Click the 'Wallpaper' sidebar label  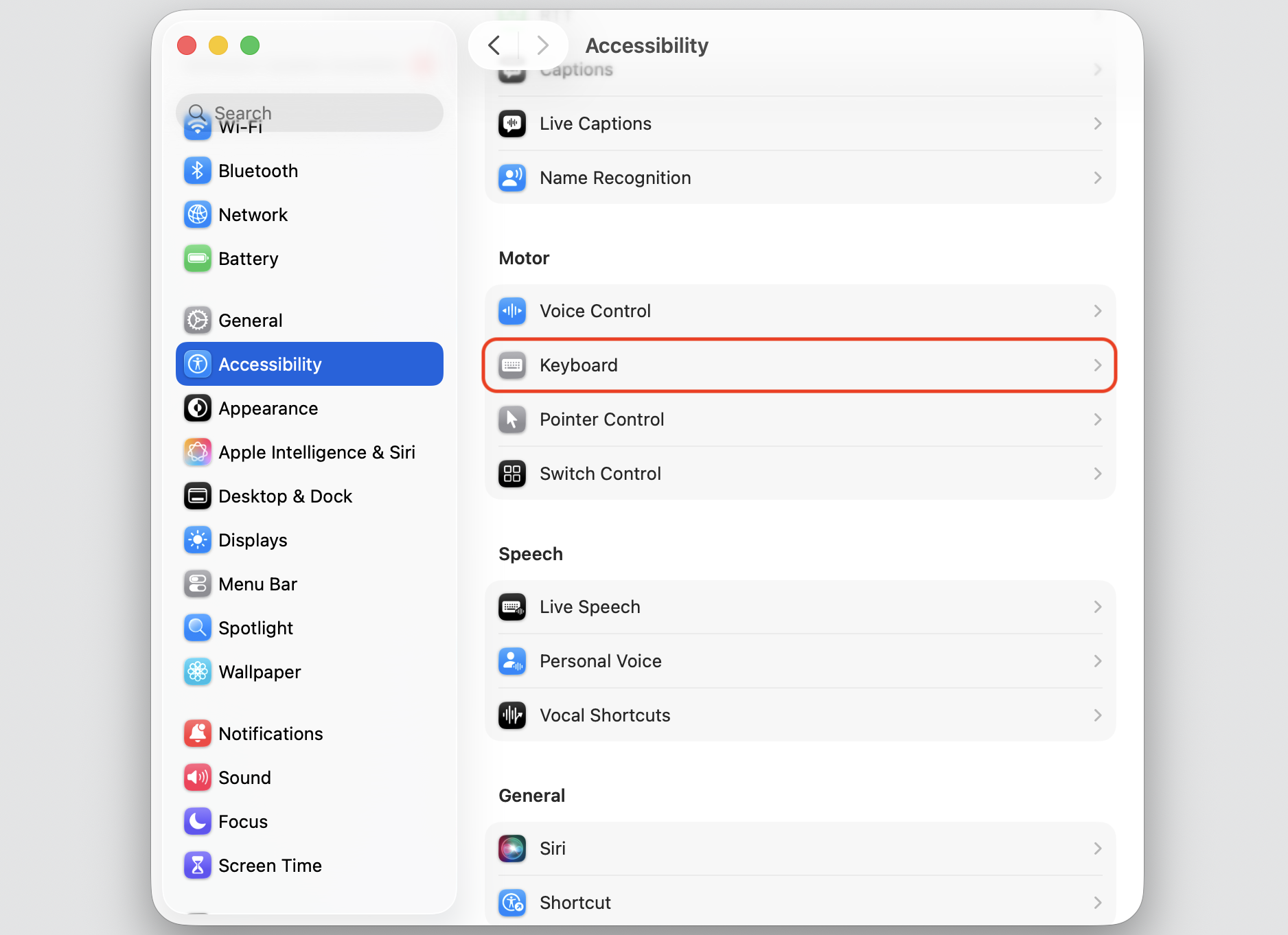click(260, 672)
